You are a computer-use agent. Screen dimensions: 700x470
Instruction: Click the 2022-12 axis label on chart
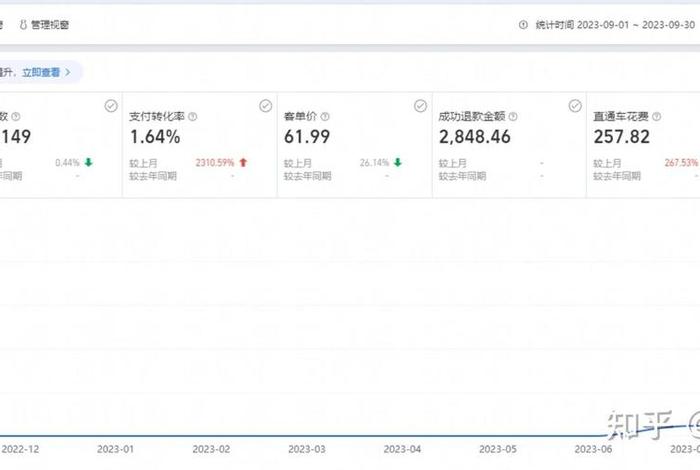click(x=20, y=449)
